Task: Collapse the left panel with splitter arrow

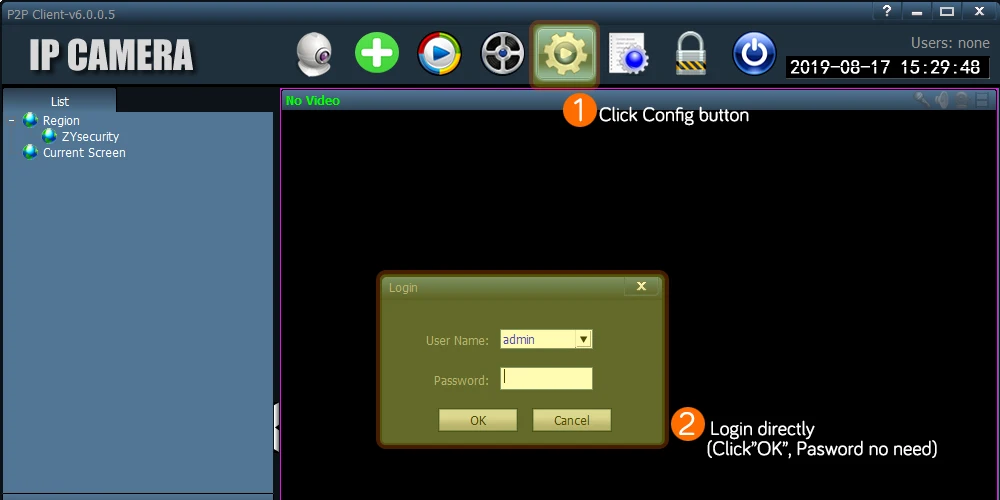Action: click(277, 427)
